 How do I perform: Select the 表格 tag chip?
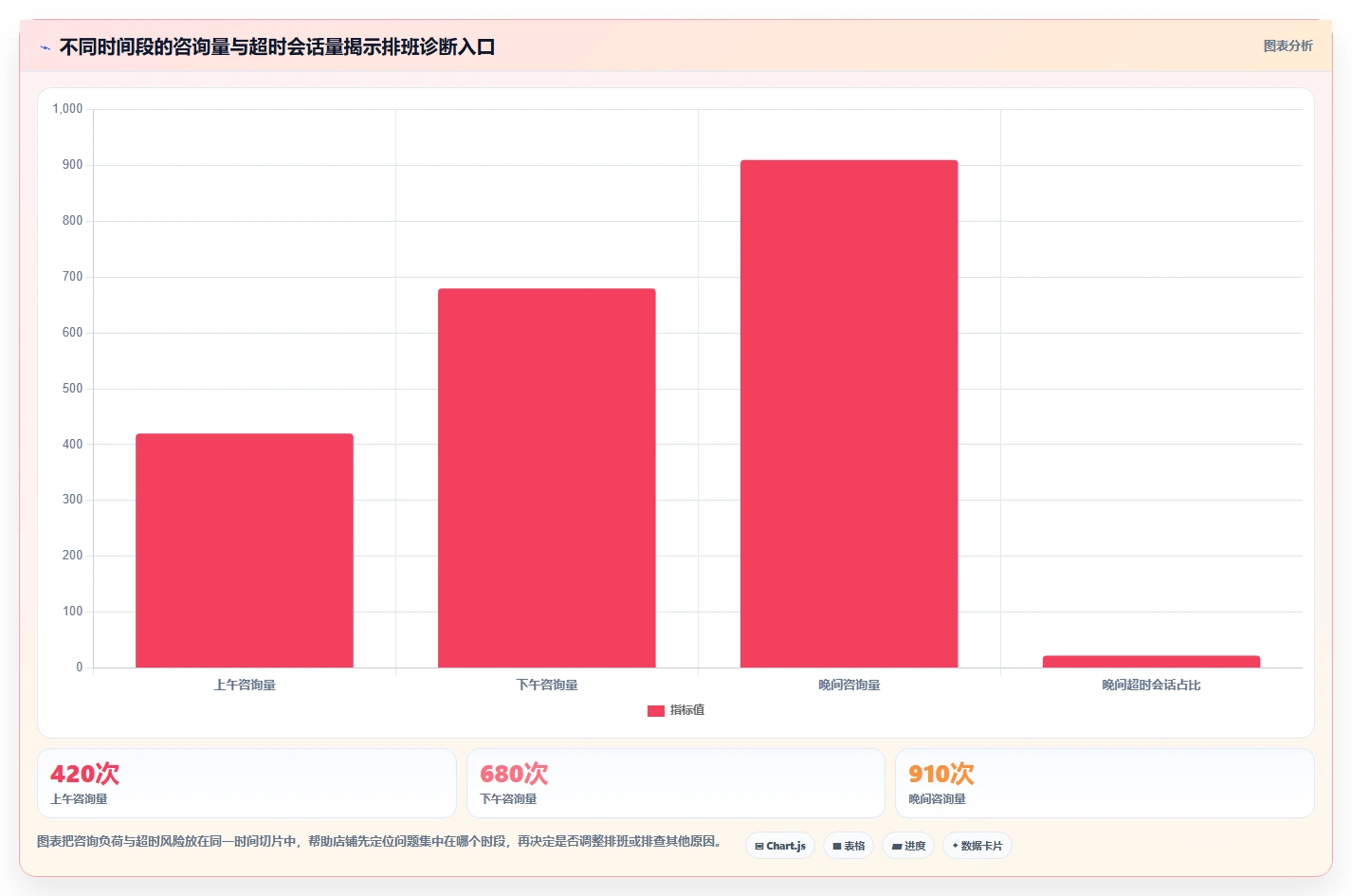(849, 846)
